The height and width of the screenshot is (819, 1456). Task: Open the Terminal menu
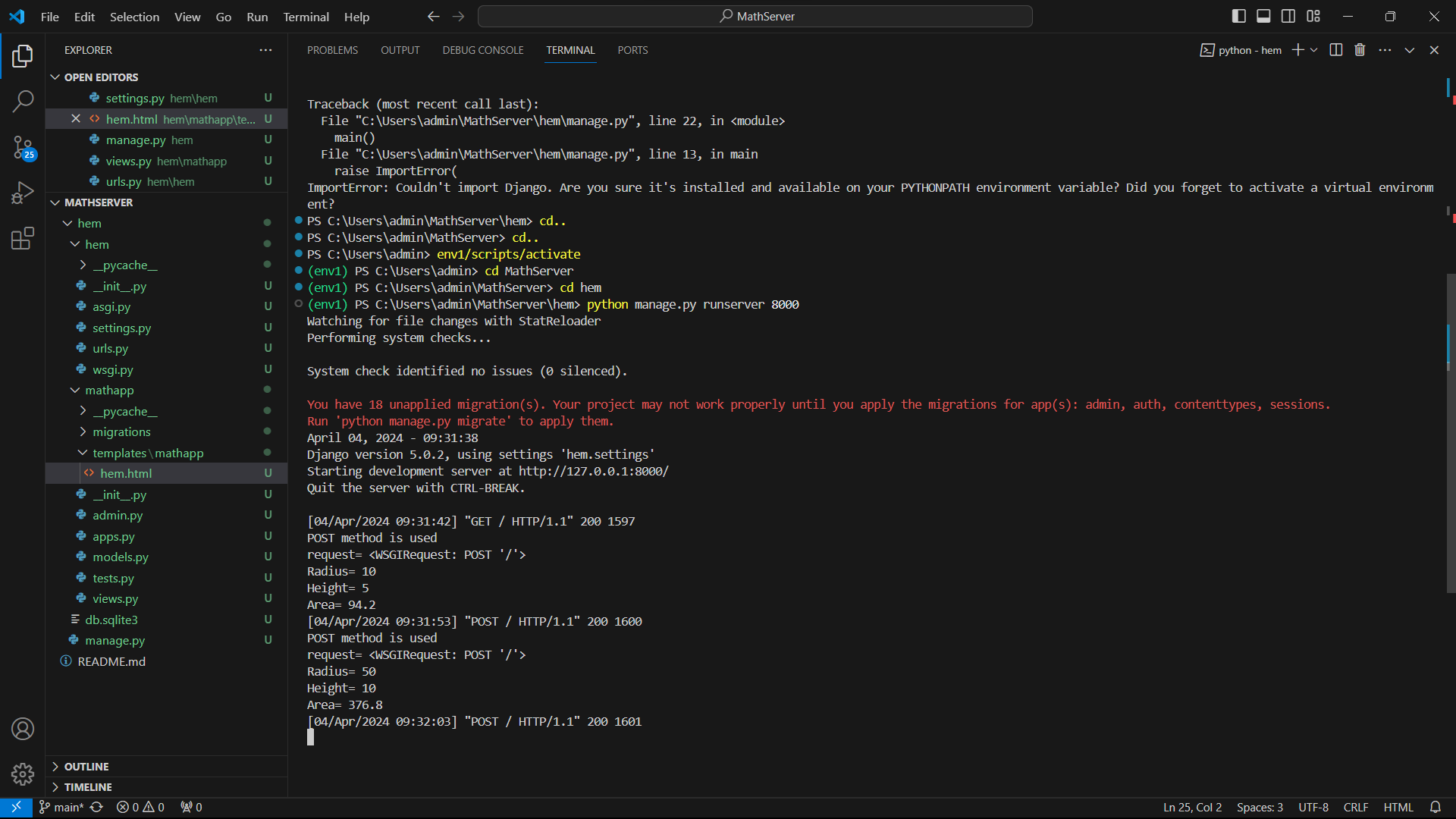coord(306,17)
